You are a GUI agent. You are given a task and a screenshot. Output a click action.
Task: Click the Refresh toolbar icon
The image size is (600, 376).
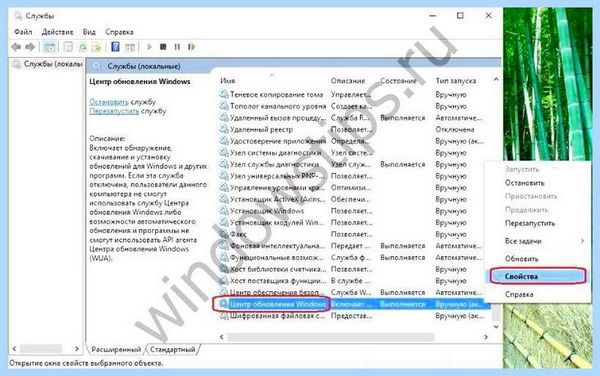pos(83,47)
